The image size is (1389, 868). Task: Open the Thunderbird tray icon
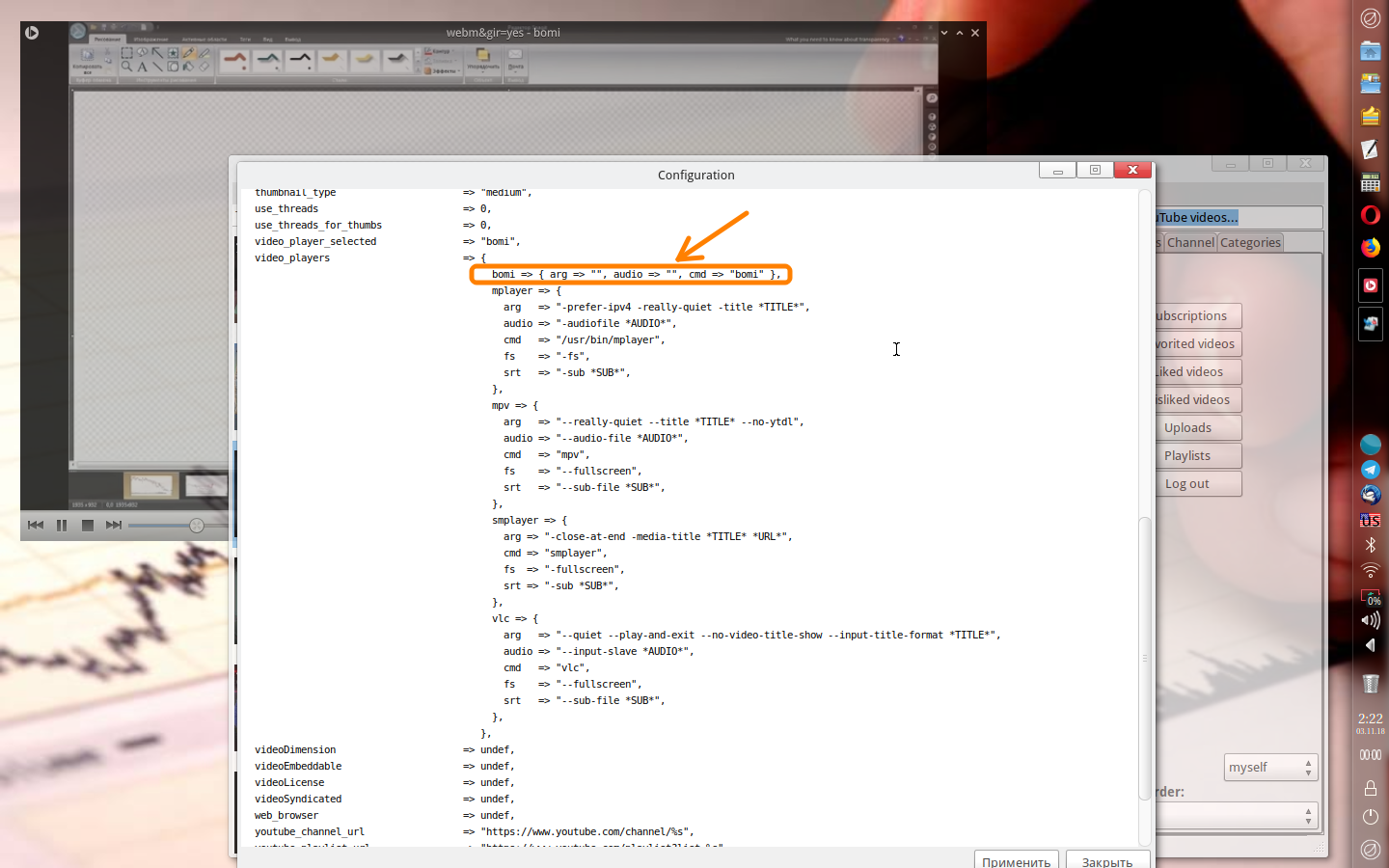(x=1371, y=495)
